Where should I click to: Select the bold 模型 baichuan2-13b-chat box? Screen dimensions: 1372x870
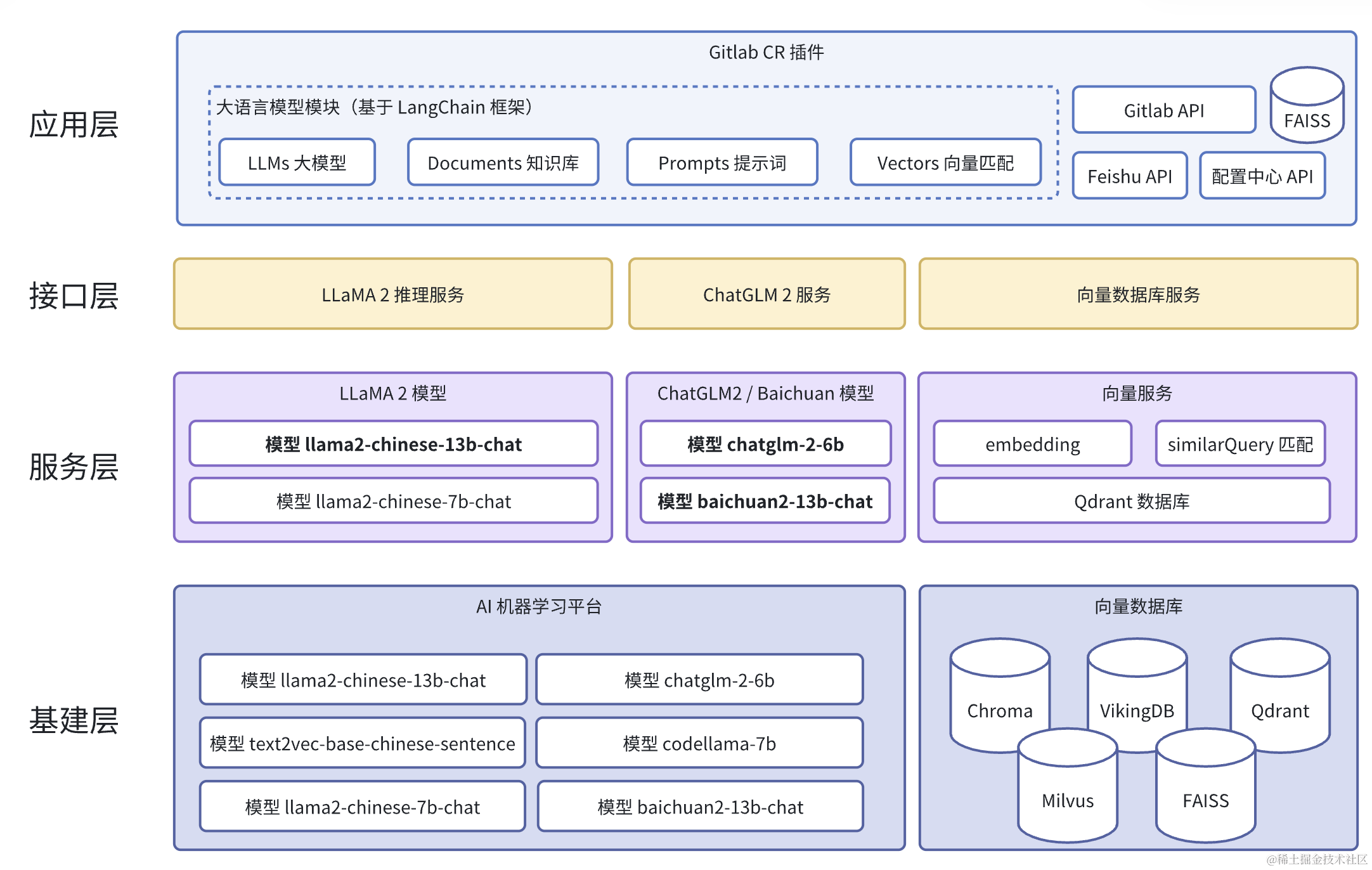pyautogui.click(x=765, y=500)
